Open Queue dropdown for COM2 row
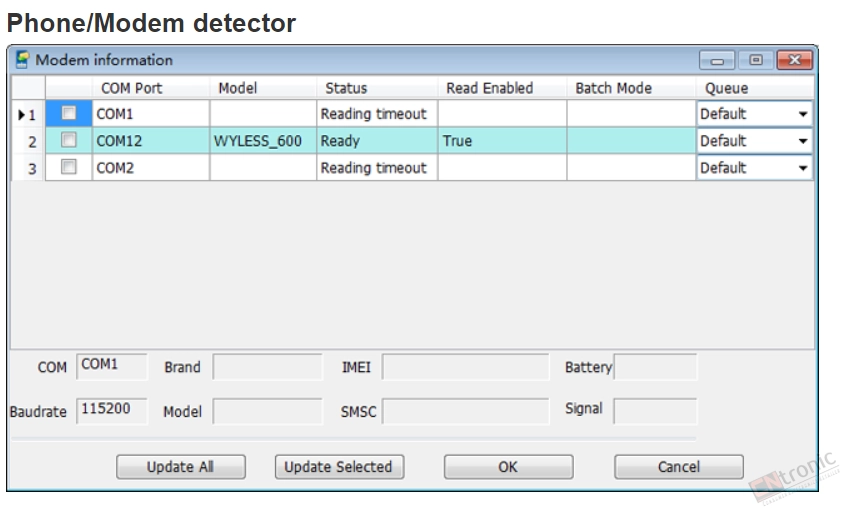The image size is (843, 510). point(803,168)
